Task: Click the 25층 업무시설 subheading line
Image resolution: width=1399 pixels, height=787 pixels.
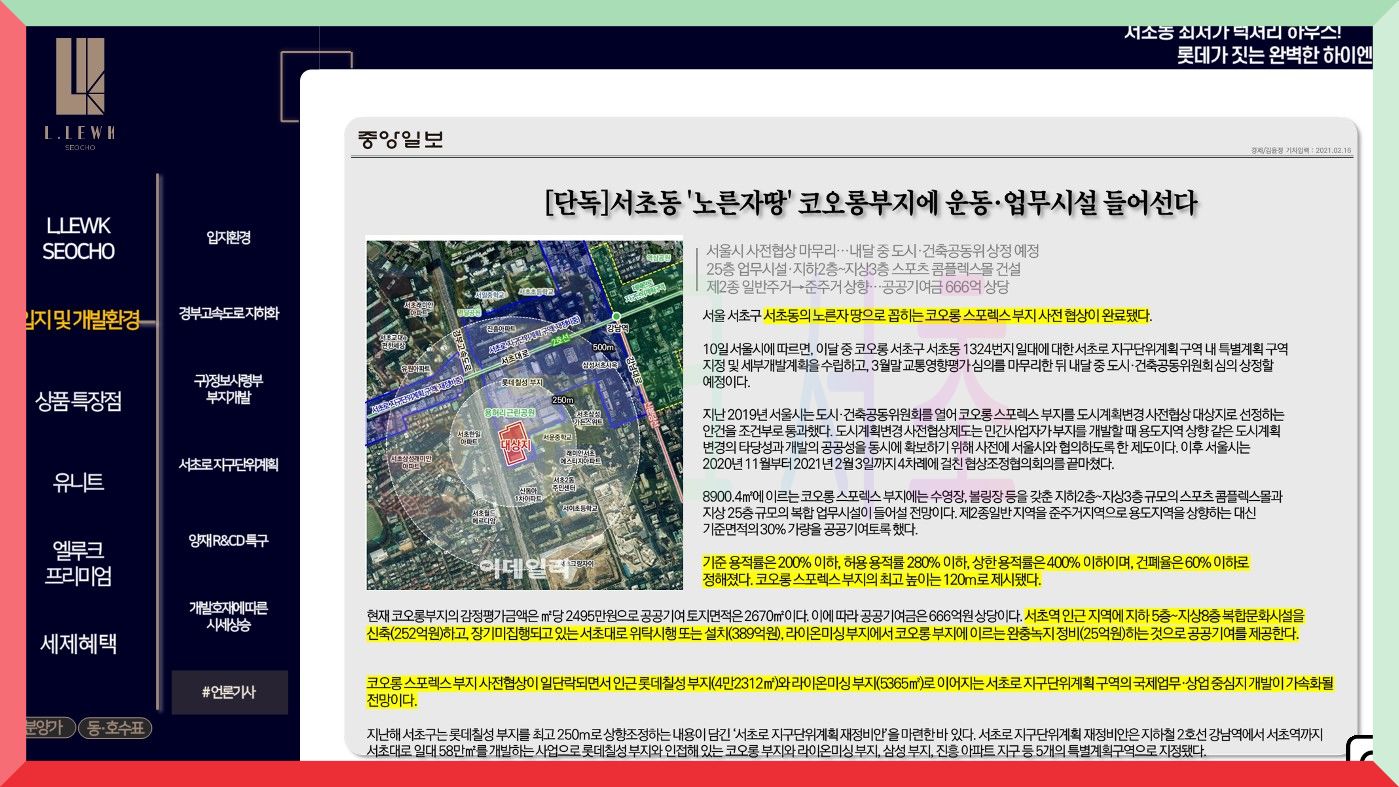Action: [863, 269]
